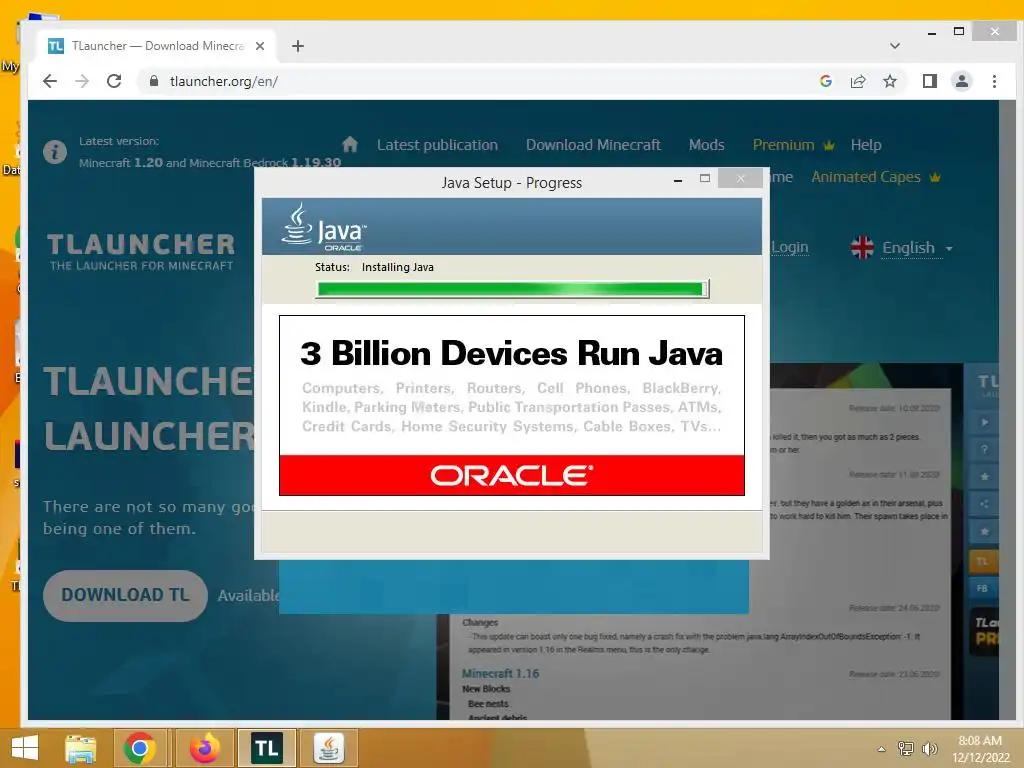Screen dimensions: 1024x768
Task: Open Chrome profile avatar
Action: (961, 81)
